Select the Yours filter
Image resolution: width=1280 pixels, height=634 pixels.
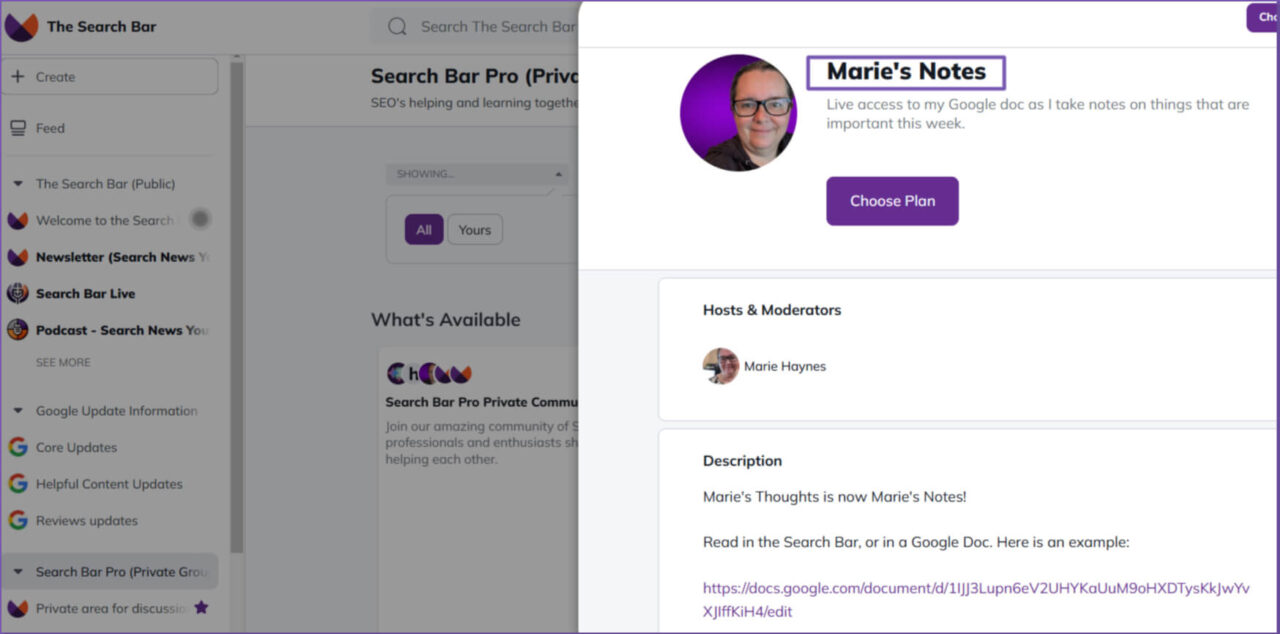[475, 230]
